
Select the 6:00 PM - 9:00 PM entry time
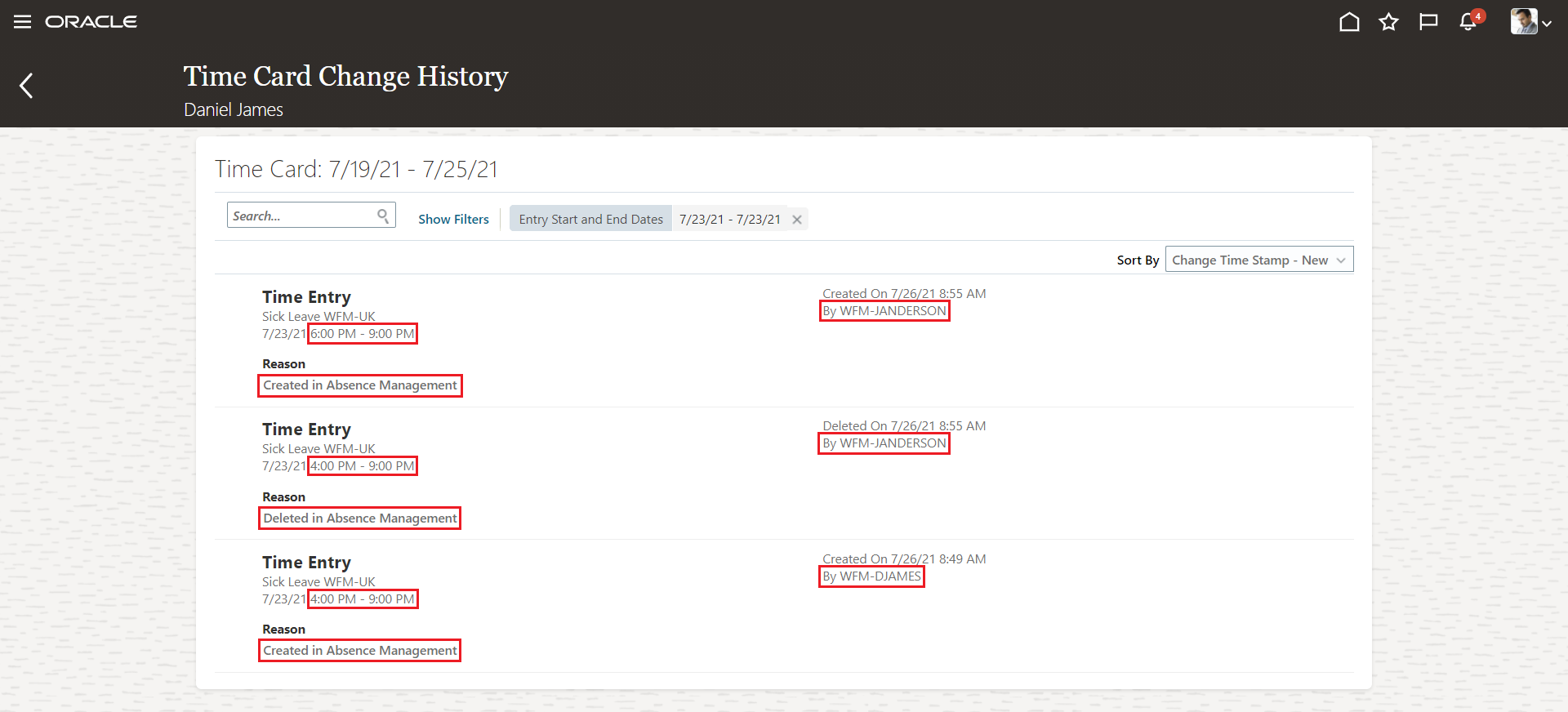pos(363,333)
